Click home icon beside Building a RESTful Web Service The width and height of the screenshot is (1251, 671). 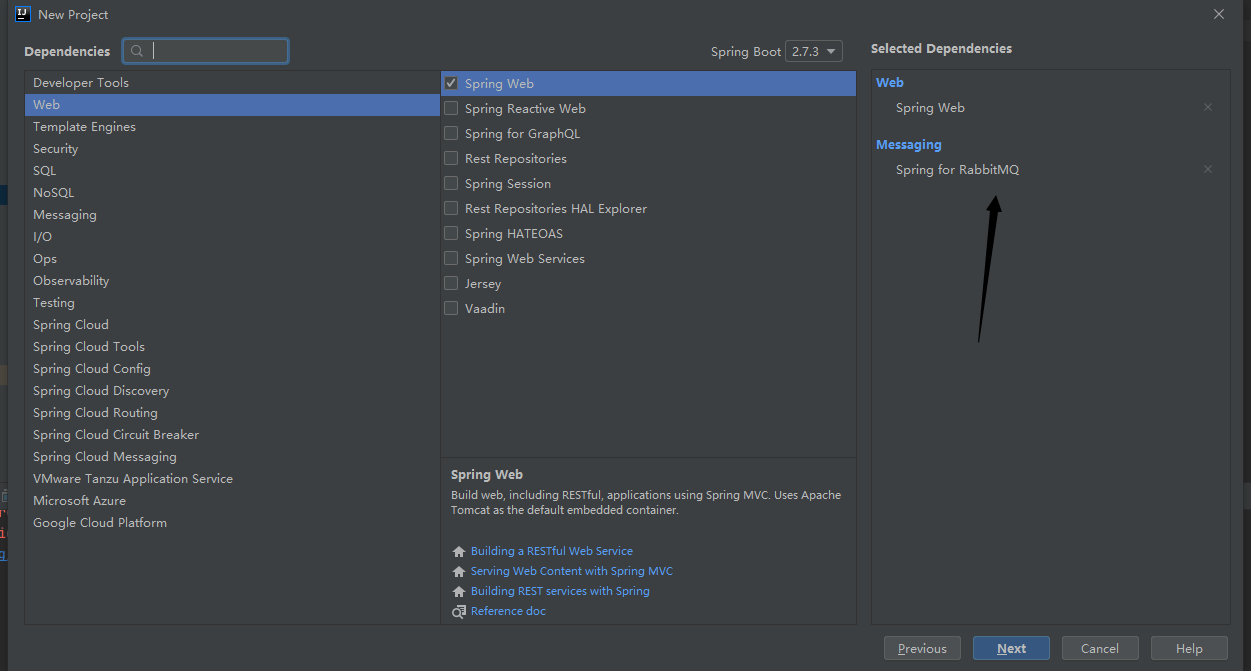(x=459, y=551)
